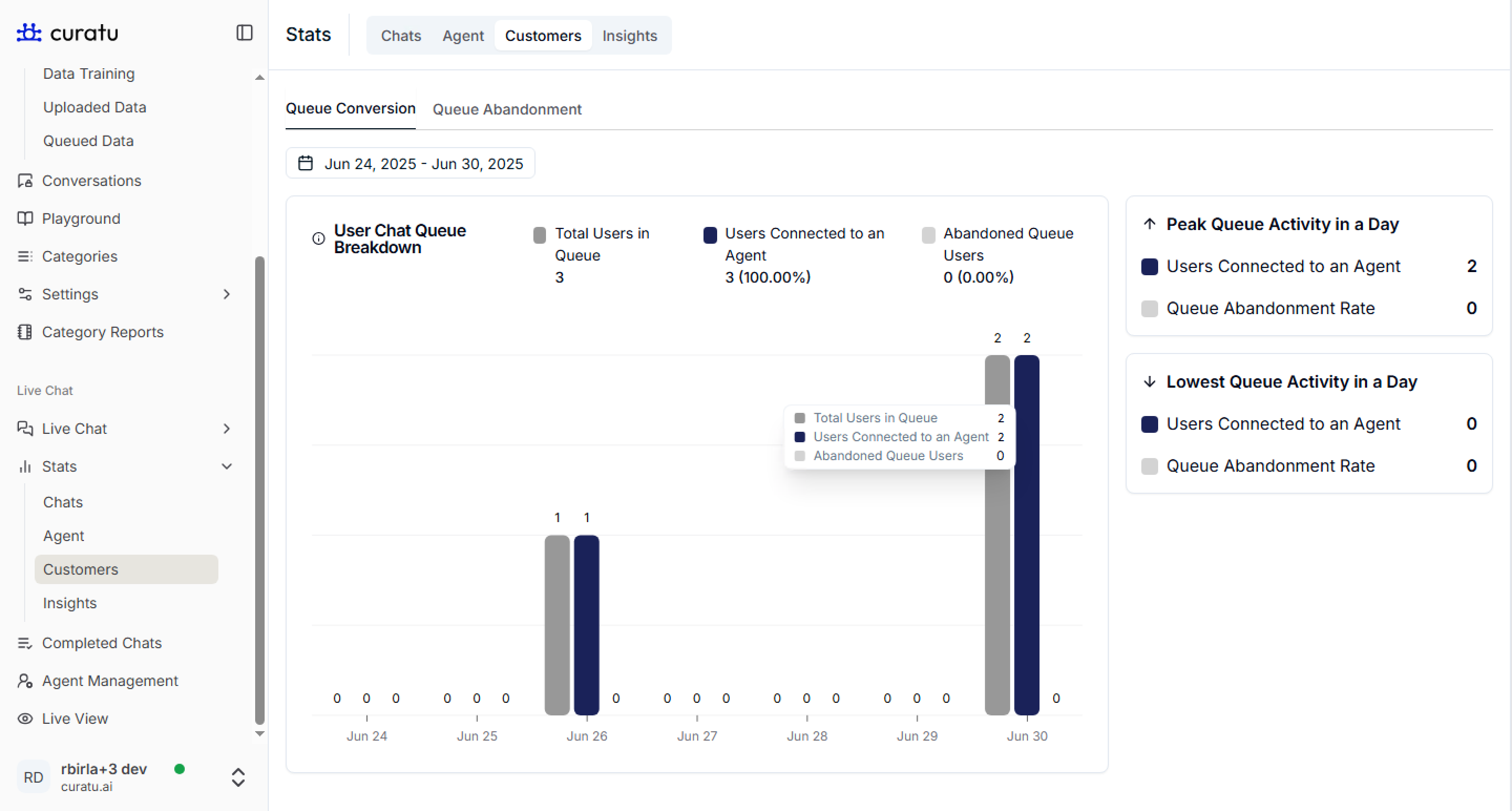Viewport: 1512px width, 811px height.
Task: Click the Conversations icon in sidebar
Action: 25,180
